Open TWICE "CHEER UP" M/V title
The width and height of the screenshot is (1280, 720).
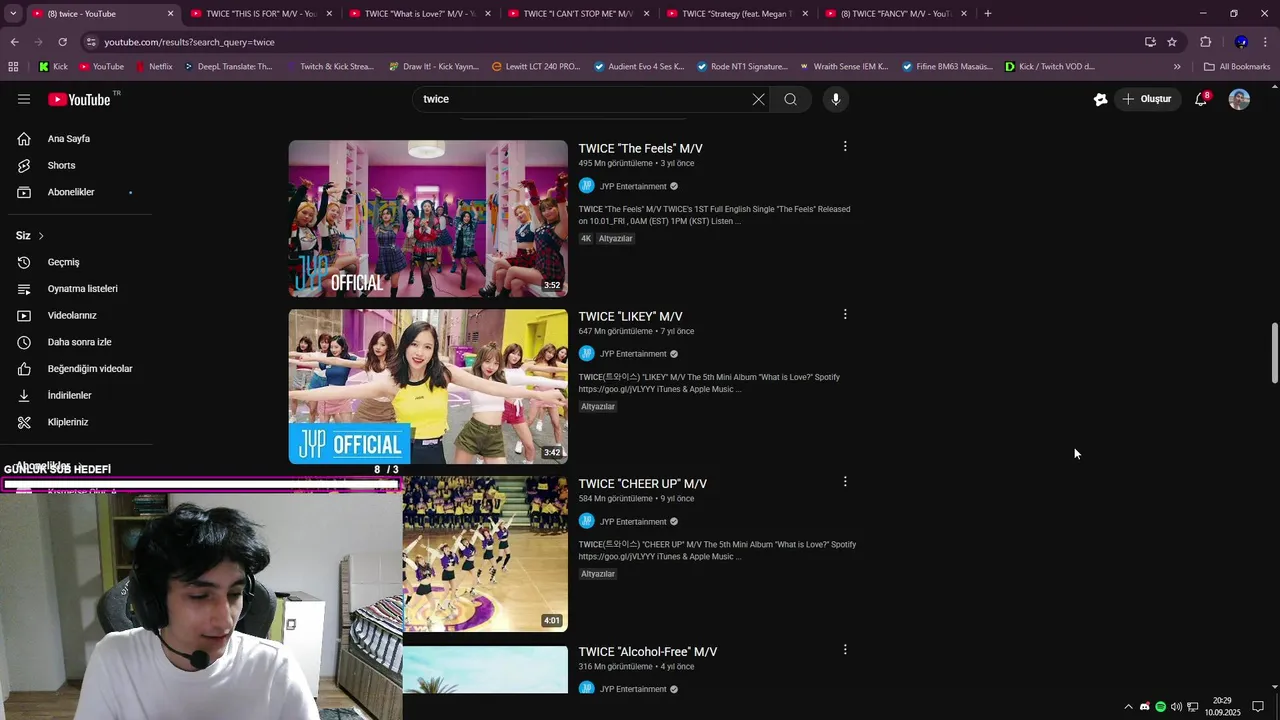(x=642, y=484)
